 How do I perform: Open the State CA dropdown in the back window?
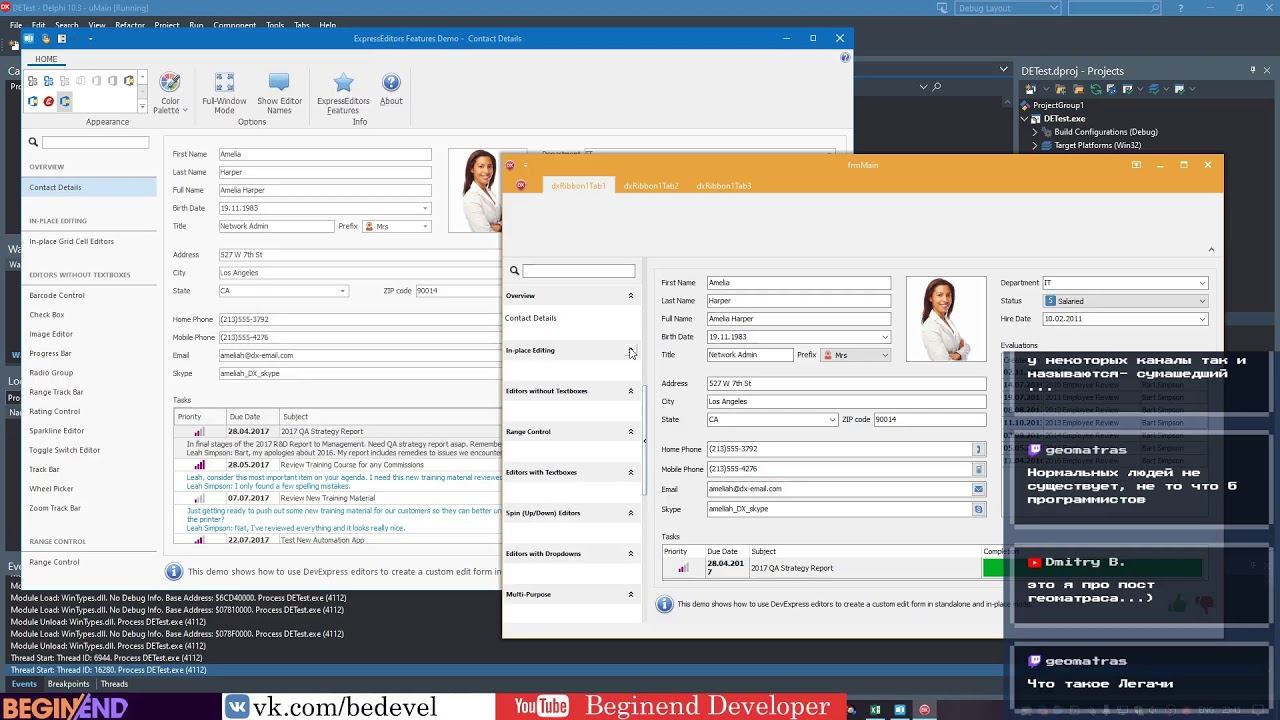pyautogui.click(x=342, y=291)
